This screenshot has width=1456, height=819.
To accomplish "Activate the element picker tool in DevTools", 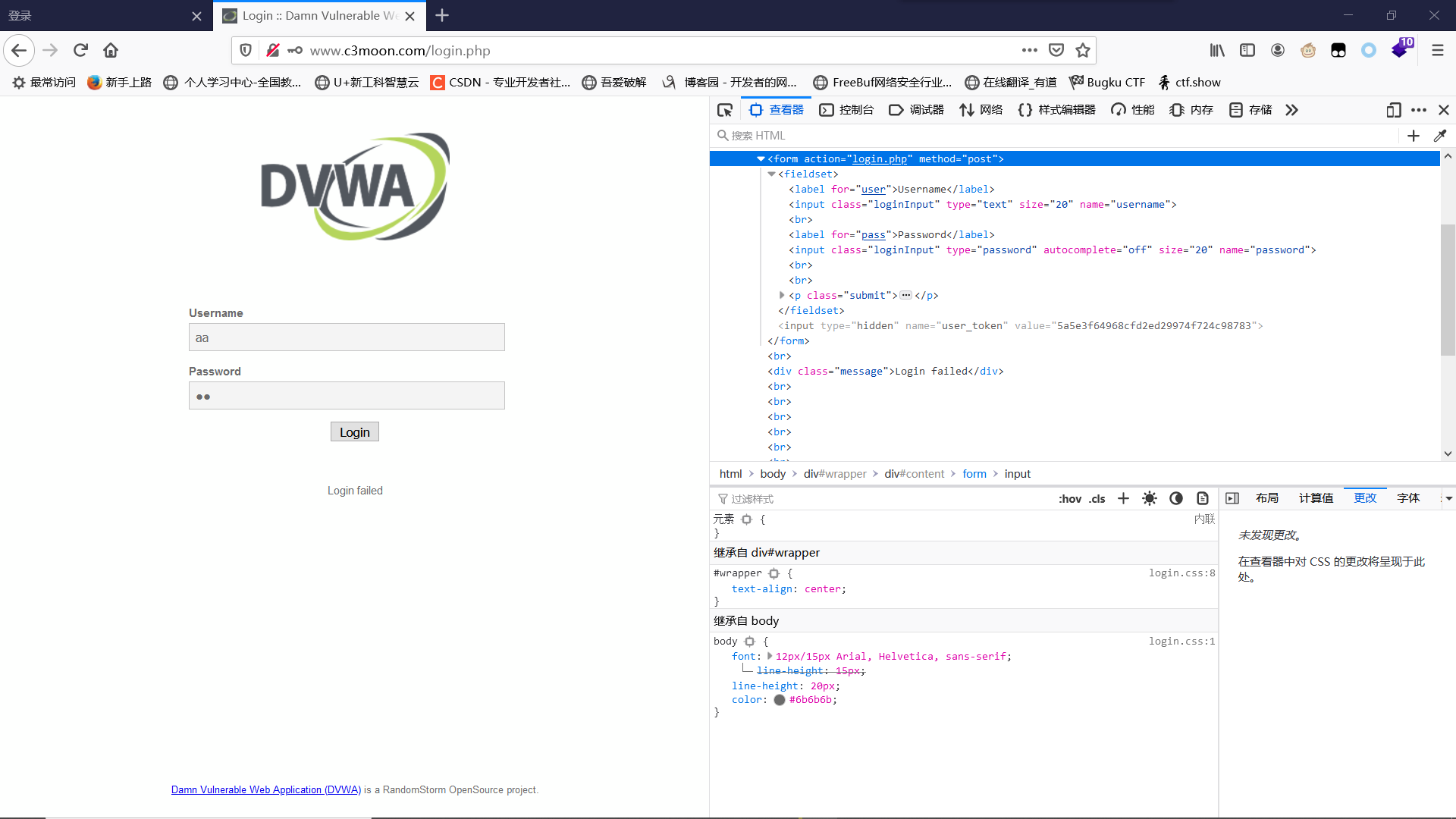I will pyautogui.click(x=725, y=110).
